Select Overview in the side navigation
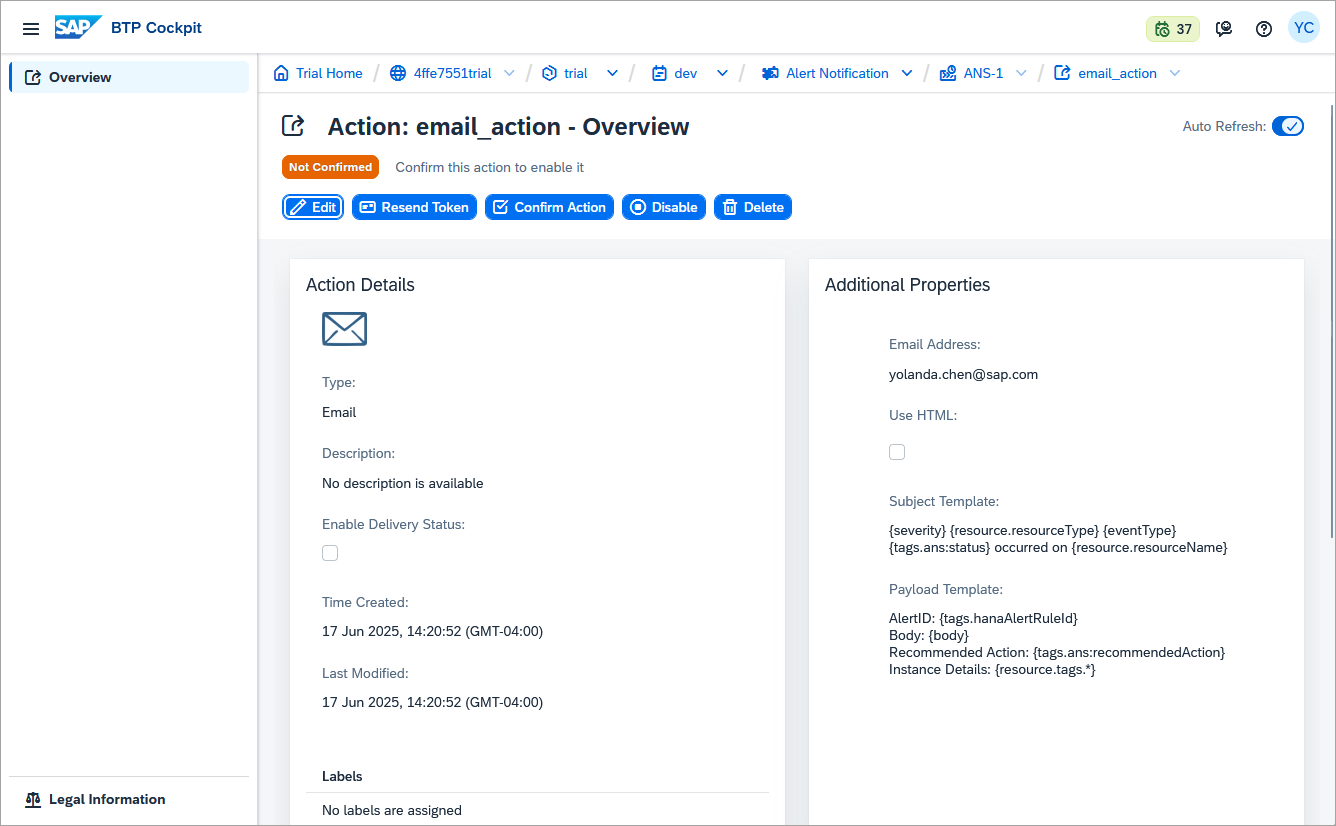Screen dimensions: 1336x826 pyautogui.click(x=129, y=77)
